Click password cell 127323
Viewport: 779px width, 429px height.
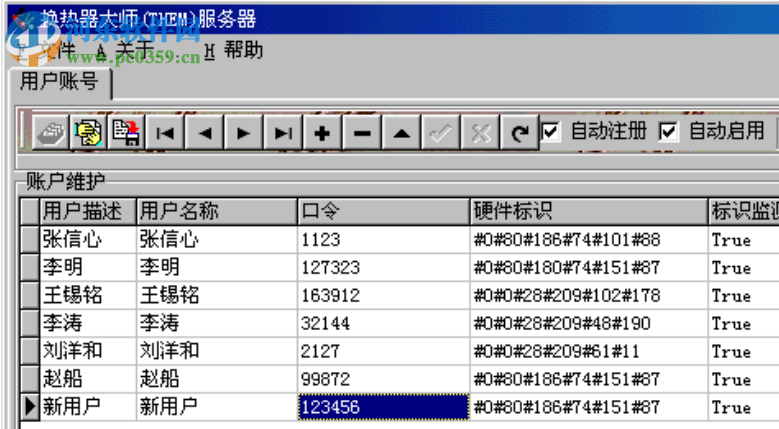coord(384,268)
